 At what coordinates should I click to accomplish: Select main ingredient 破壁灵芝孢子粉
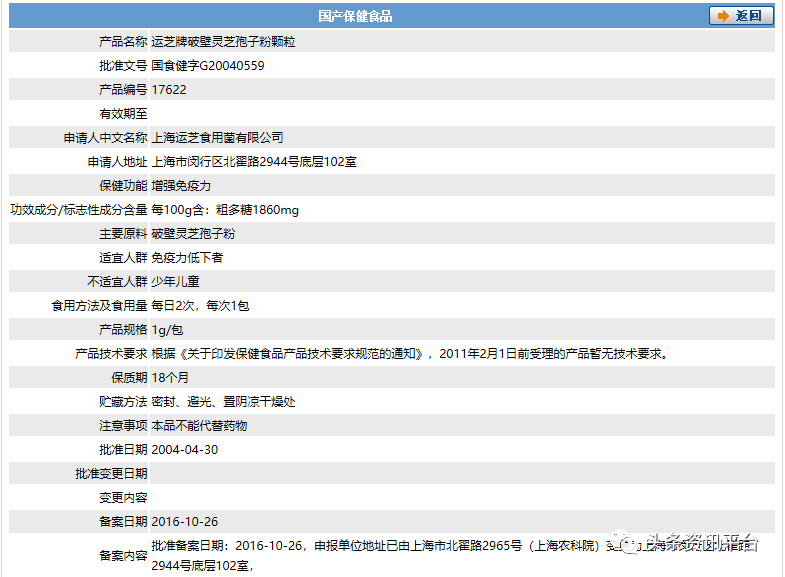click(193, 234)
